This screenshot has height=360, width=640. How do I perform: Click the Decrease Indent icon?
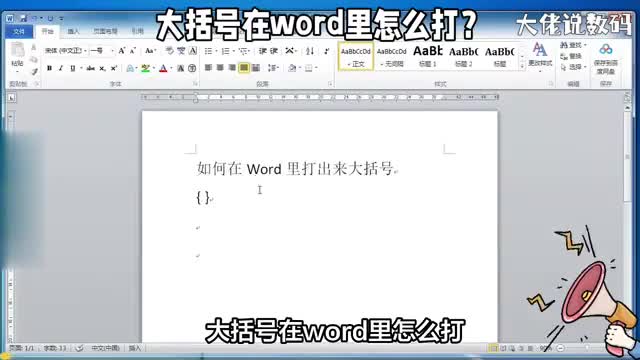click(262, 51)
